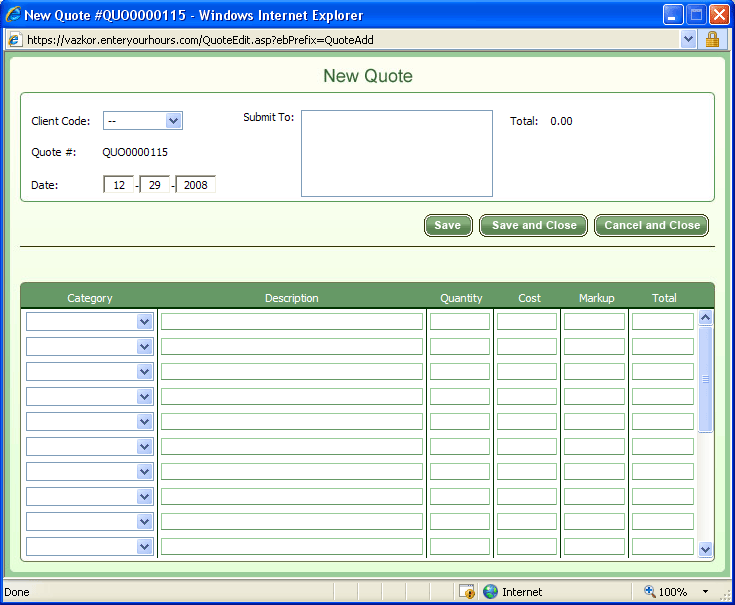The height and width of the screenshot is (605, 735).
Task: Click the table scrollbar down arrow
Action: [x=705, y=549]
